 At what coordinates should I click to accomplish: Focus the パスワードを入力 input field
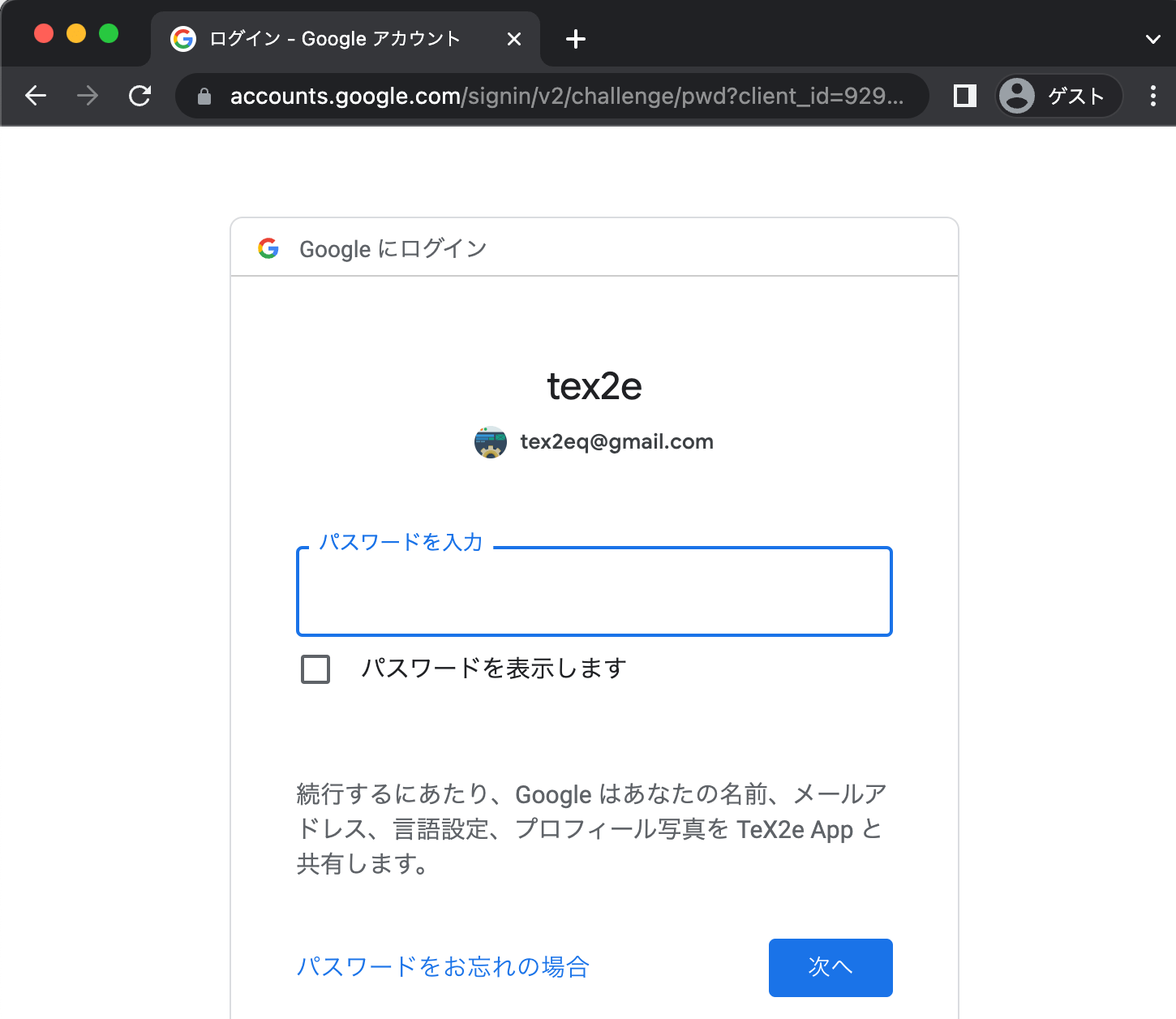(594, 591)
